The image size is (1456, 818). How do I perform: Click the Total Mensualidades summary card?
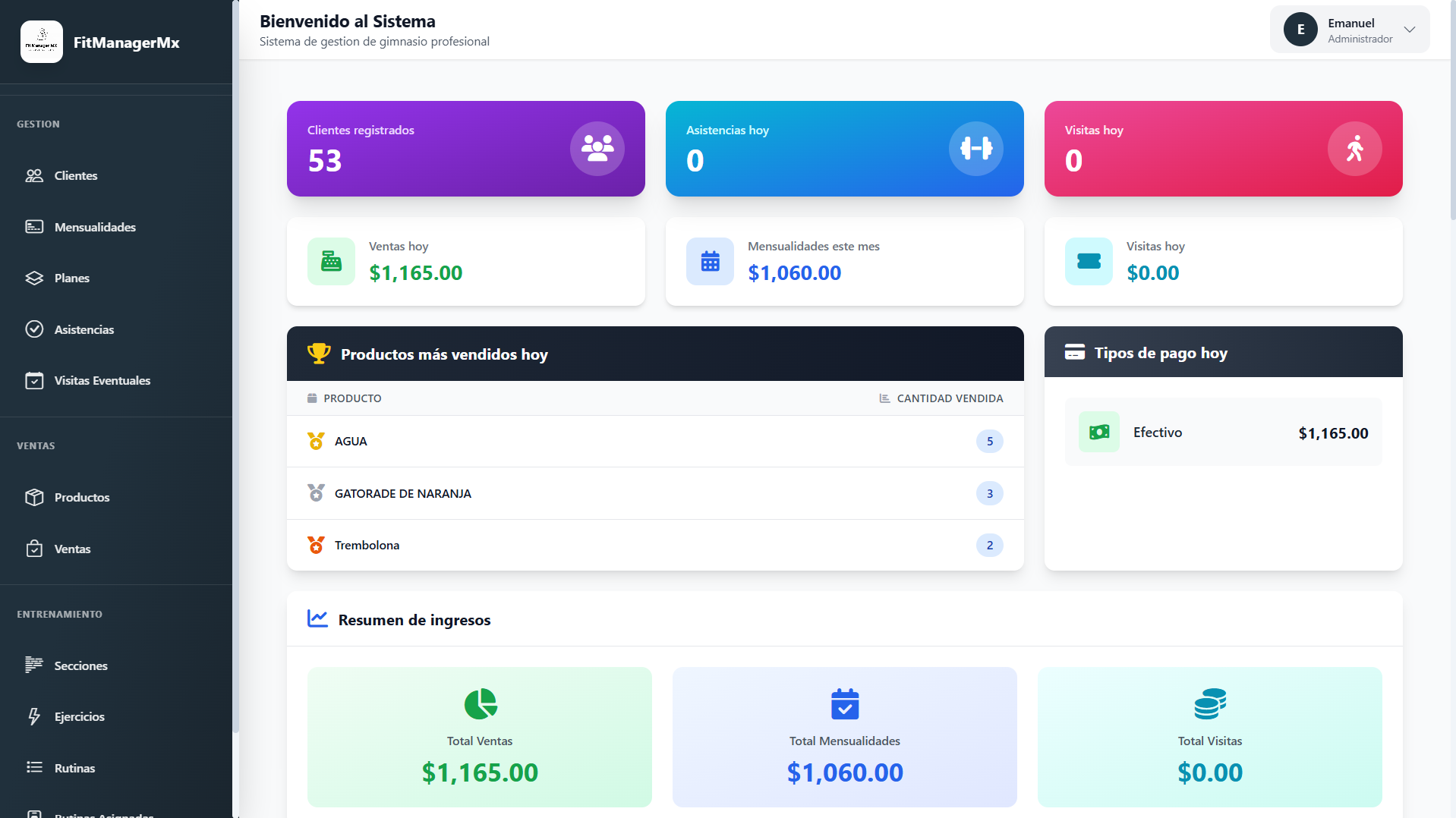[844, 737]
